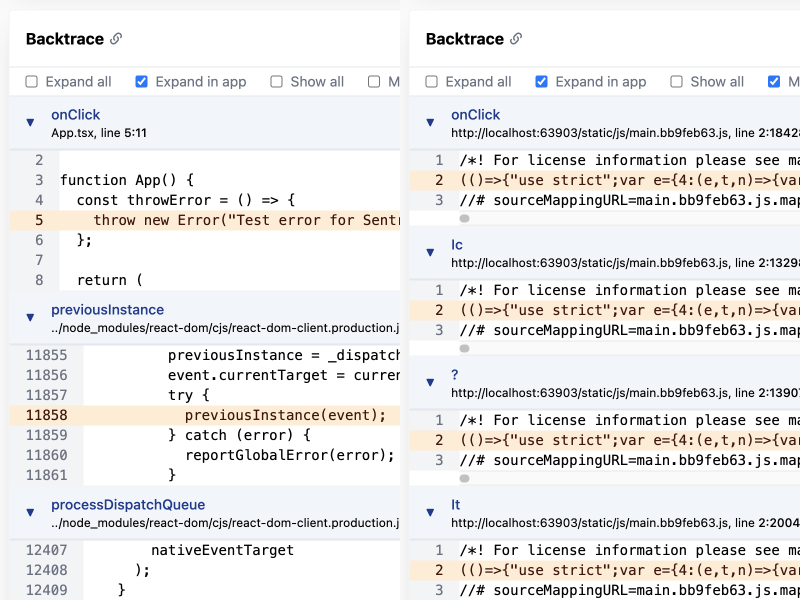Click line 11859 '} catch (error) {'
The width and height of the screenshot is (800, 600).
coord(239,435)
